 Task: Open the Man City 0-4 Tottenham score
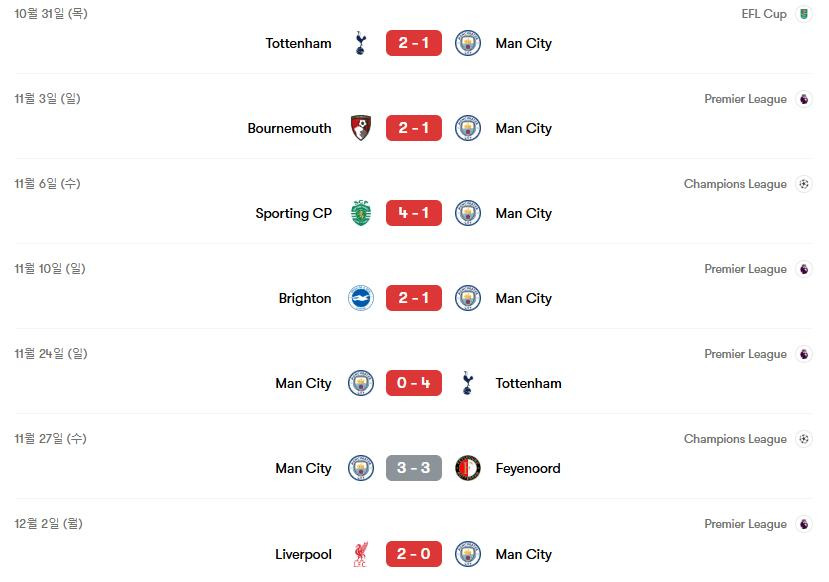point(414,383)
